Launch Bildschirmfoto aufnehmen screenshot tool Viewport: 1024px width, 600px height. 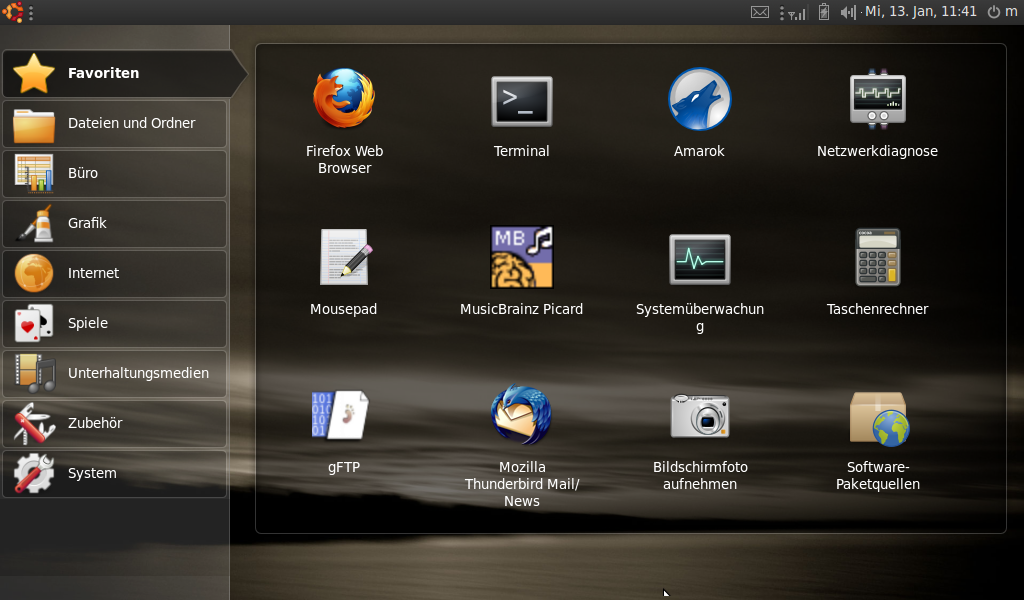click(699, 442)
